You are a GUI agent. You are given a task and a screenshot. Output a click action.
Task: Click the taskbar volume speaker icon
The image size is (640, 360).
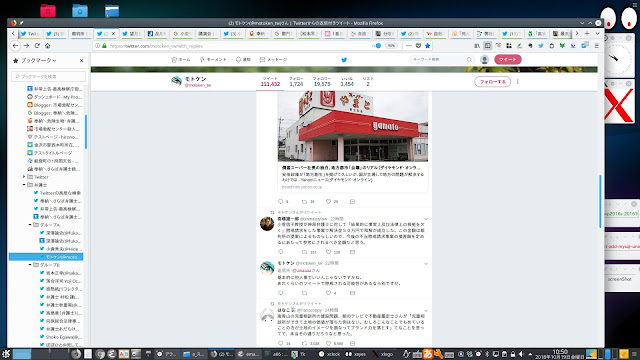click(521, 354)
